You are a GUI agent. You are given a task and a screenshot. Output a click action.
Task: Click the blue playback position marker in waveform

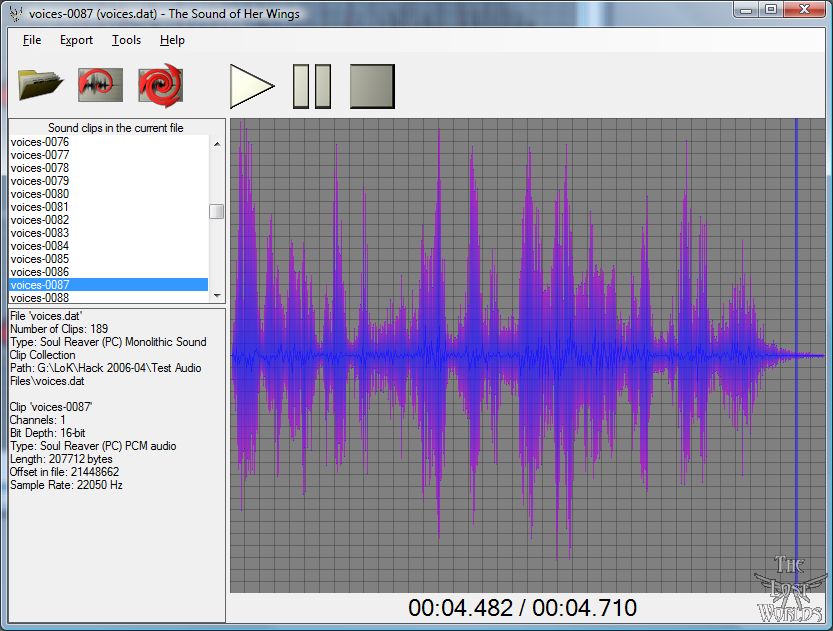click(x=796, y=355)
